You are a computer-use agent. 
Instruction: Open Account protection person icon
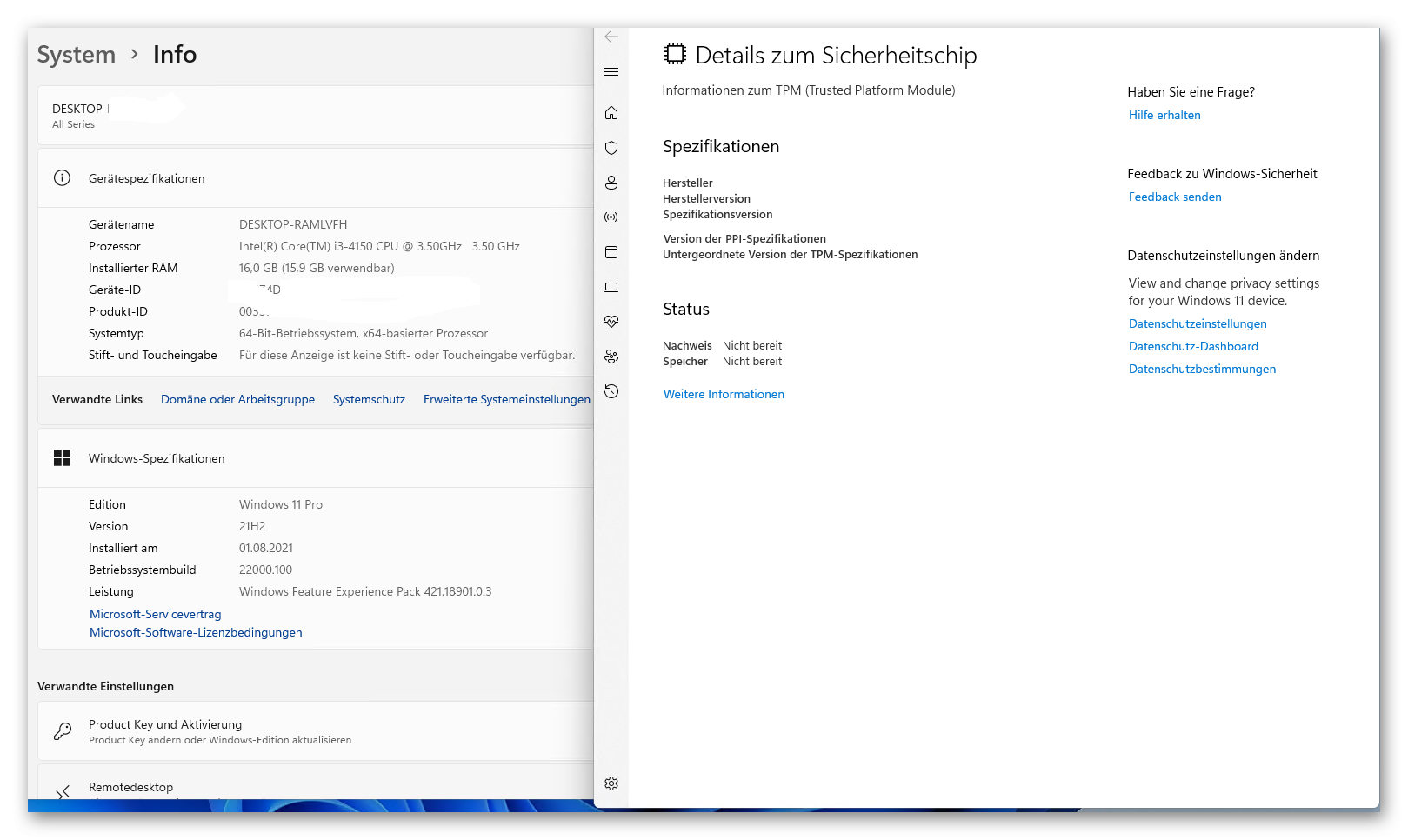pyautogui.click(x=611, y=183)
